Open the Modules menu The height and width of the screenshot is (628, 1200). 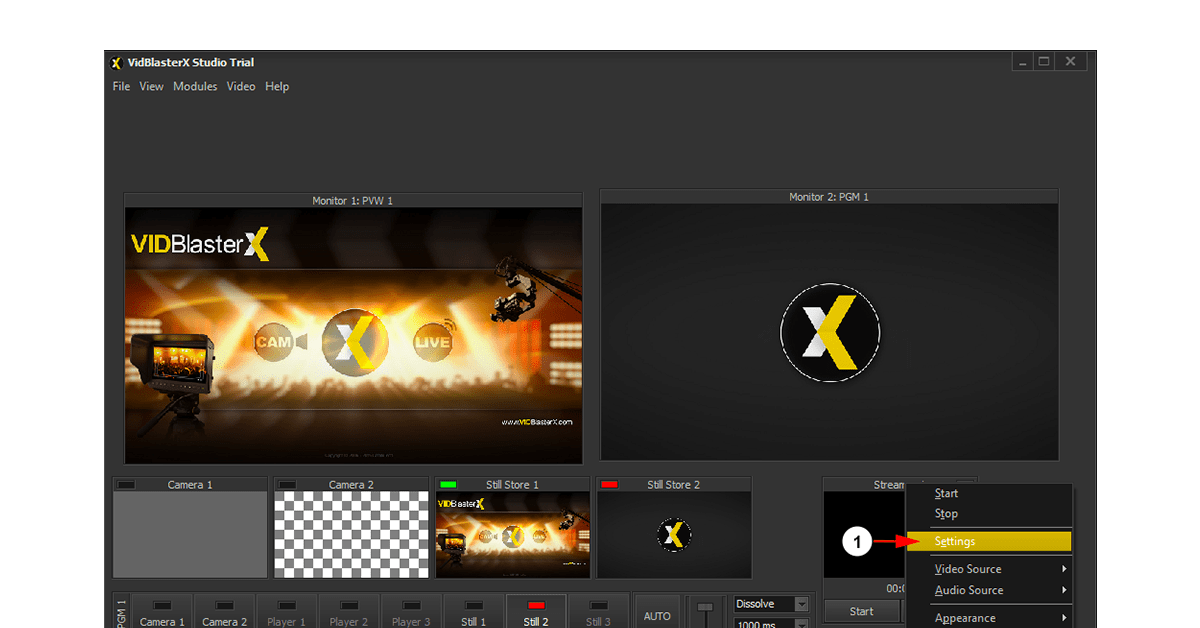[195, 86]
